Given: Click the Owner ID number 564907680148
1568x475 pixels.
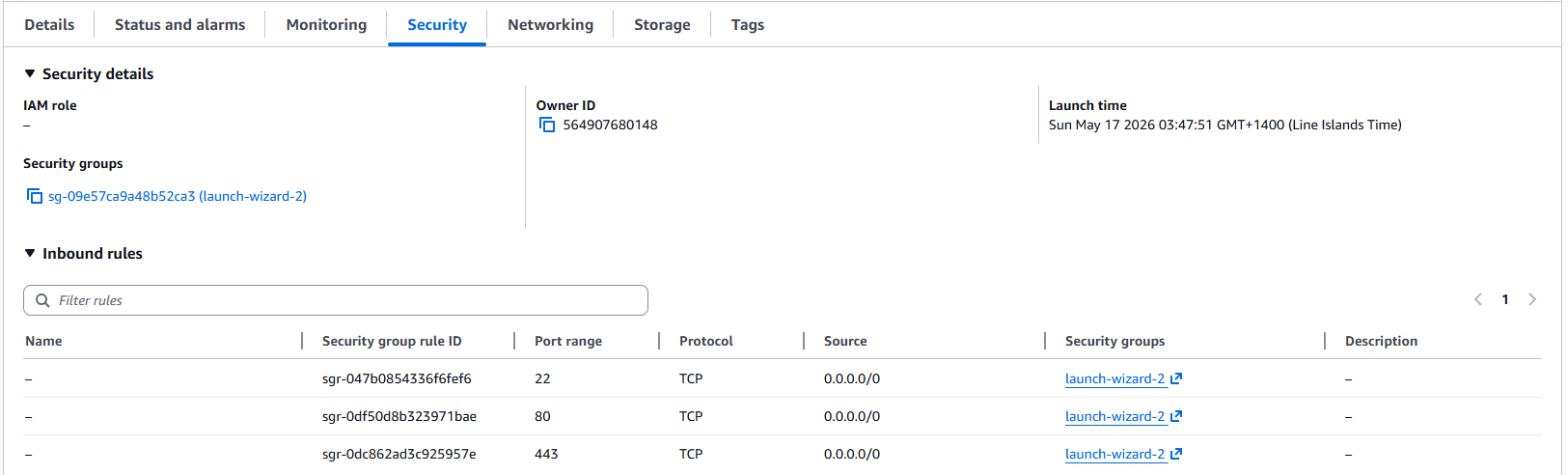Looking at the screenshot, I should (610, 126).
